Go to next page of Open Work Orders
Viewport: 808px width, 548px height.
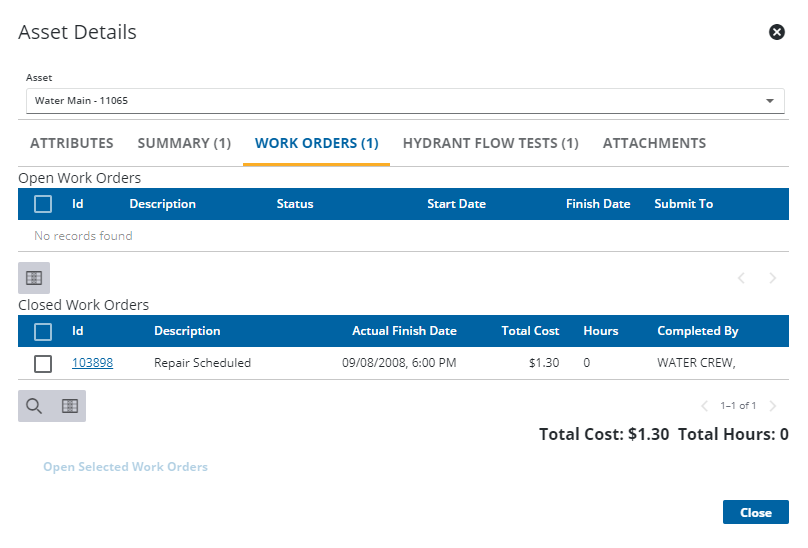[x=772, y=278]
